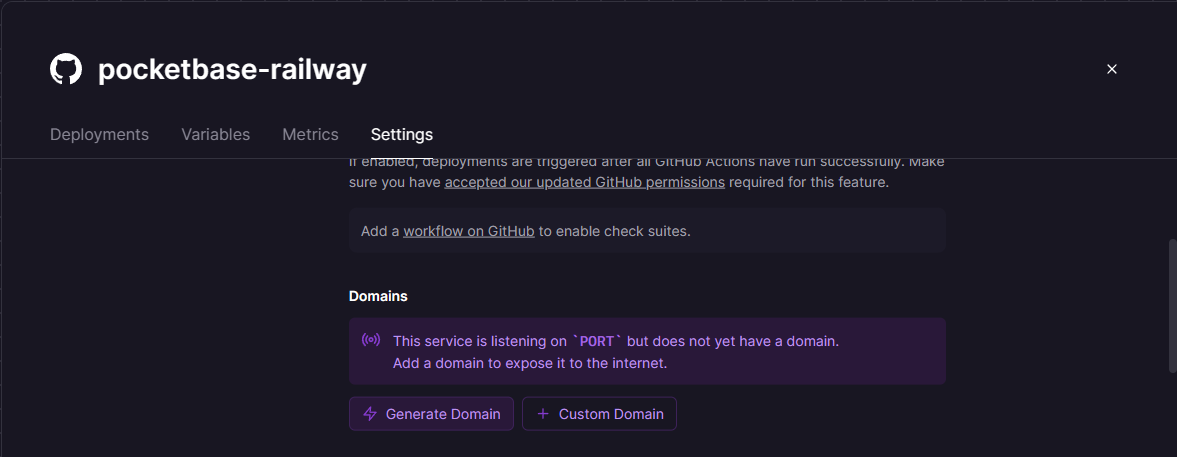Viewport: 1177px width, 457px height.
Task: Select the Settings tab
Action: point(402,134)
